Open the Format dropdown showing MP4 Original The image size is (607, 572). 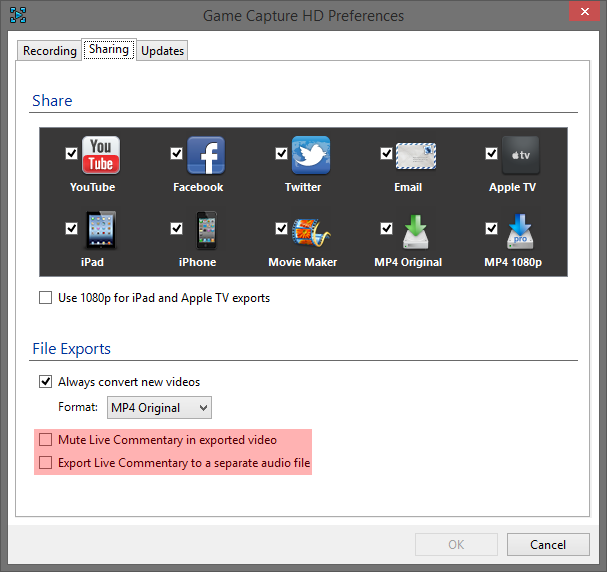click(159, 407)
